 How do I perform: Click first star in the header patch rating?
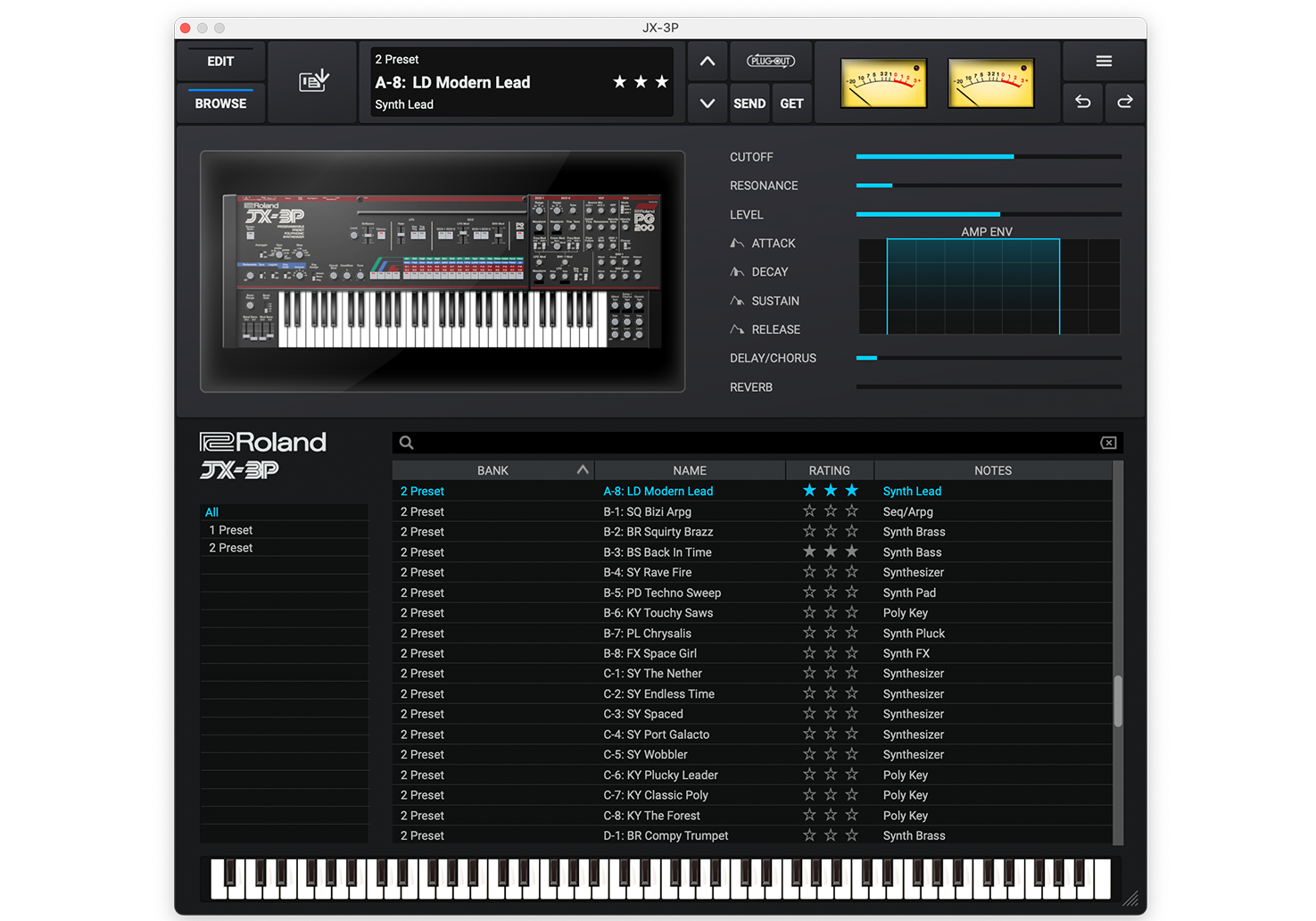coord(619,82)
